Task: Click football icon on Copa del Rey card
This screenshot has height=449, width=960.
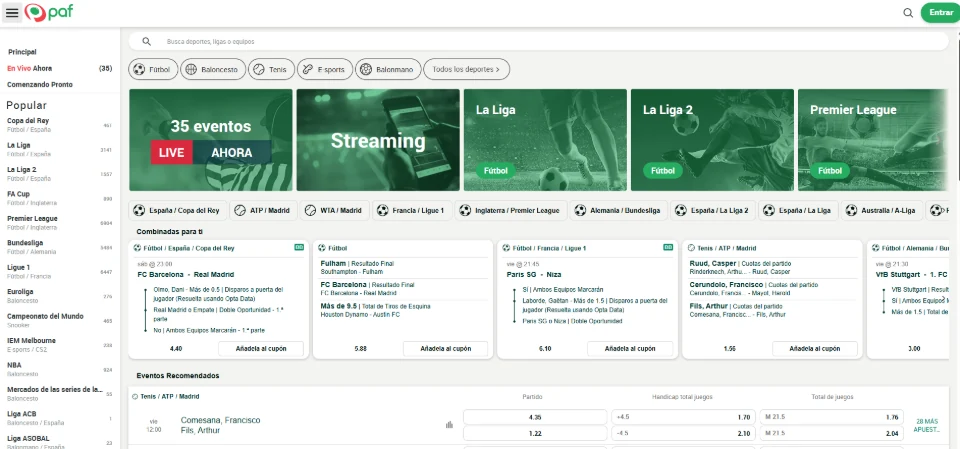Action: (138, 248)
